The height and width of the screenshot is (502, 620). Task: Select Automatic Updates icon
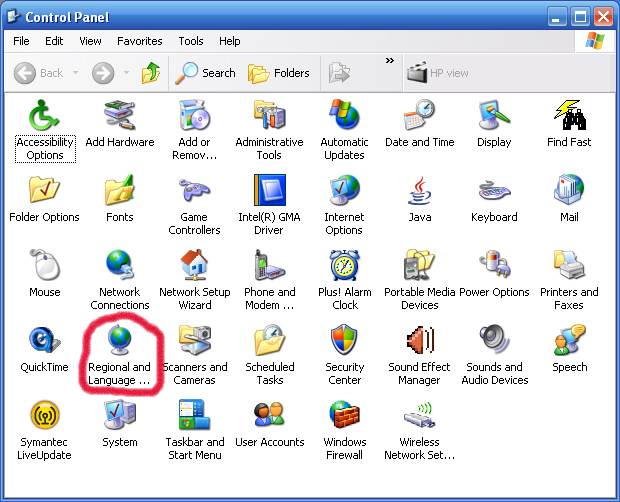(344, 115)
